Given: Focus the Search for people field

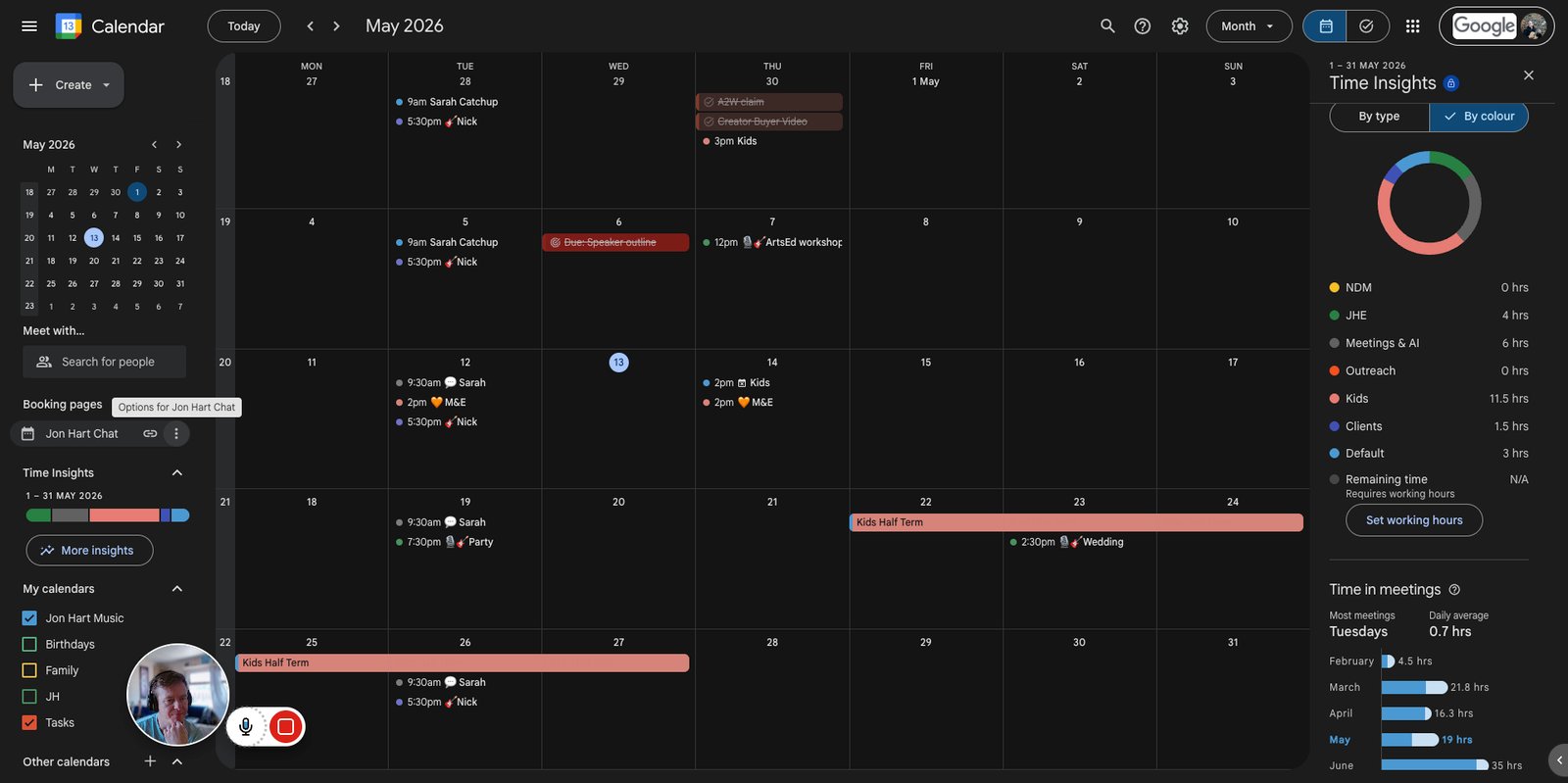Looking at the screenshot, I should pos(105,362).
